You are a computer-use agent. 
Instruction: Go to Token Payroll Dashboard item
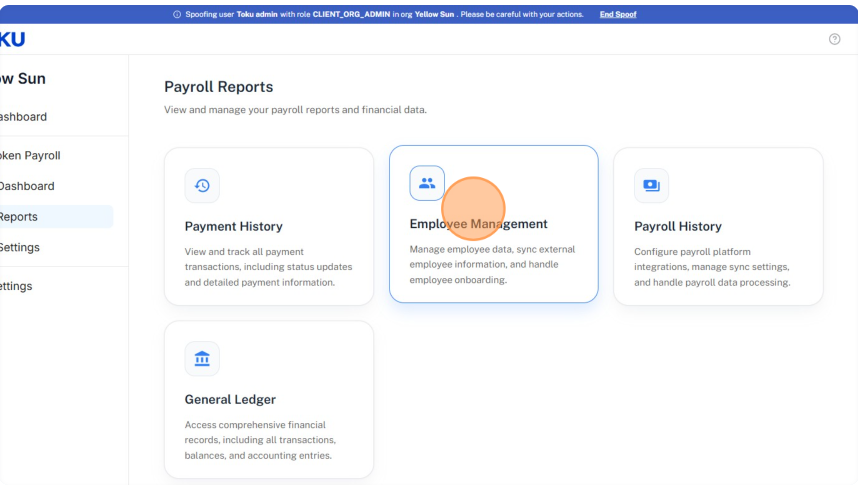[27, 186]
